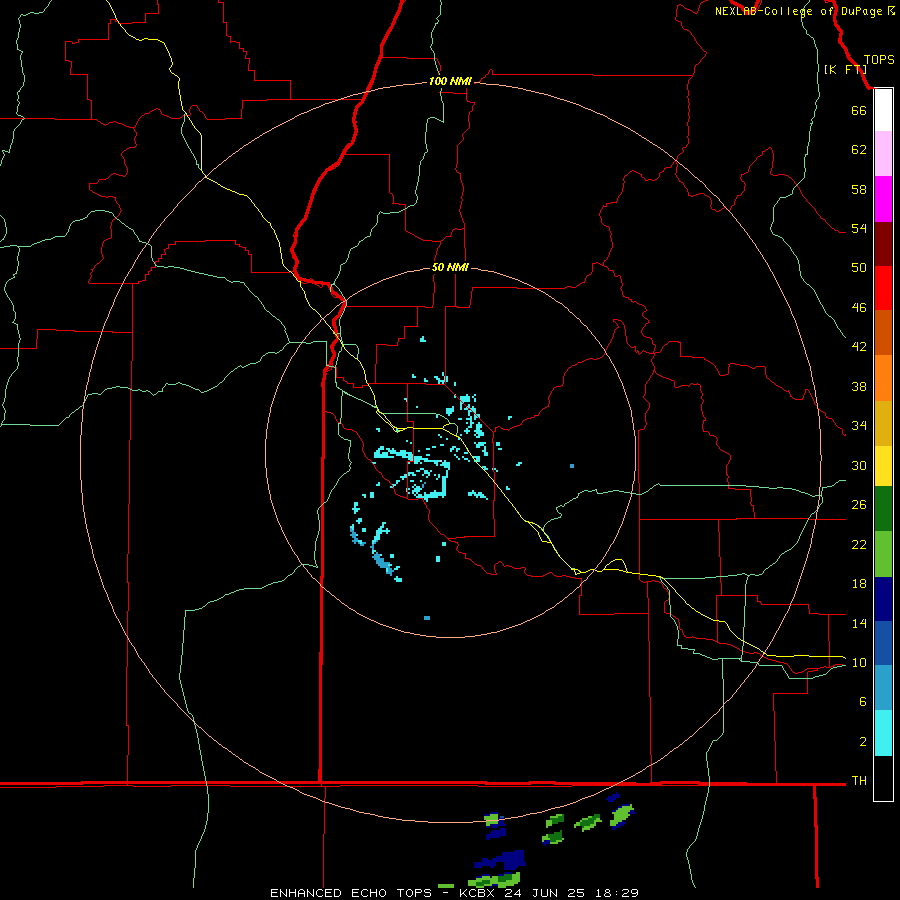Select the magenta legend swatch
This screenshot has width=900, height=900.
point(883,199)
